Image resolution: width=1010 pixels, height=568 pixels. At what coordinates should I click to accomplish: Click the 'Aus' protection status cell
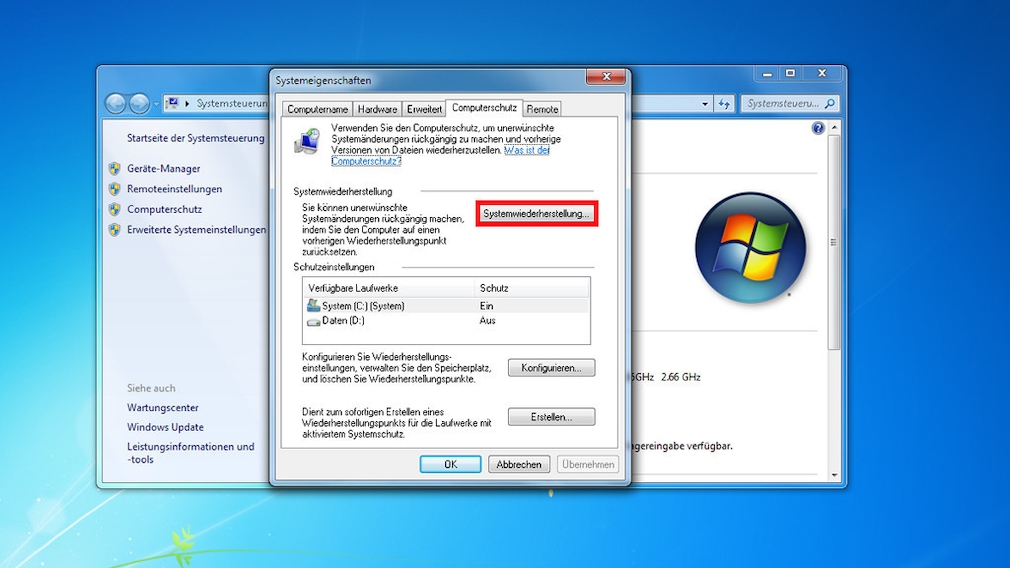click(488, 321)
